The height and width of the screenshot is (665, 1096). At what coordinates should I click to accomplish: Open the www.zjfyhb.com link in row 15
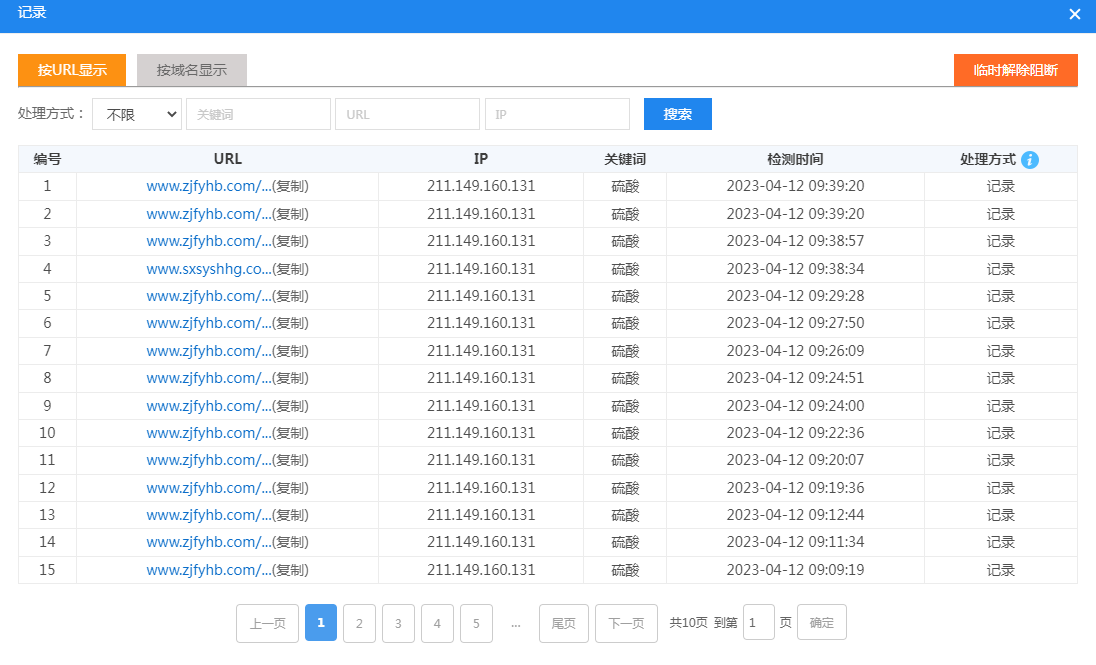click(x=208, y=570)
